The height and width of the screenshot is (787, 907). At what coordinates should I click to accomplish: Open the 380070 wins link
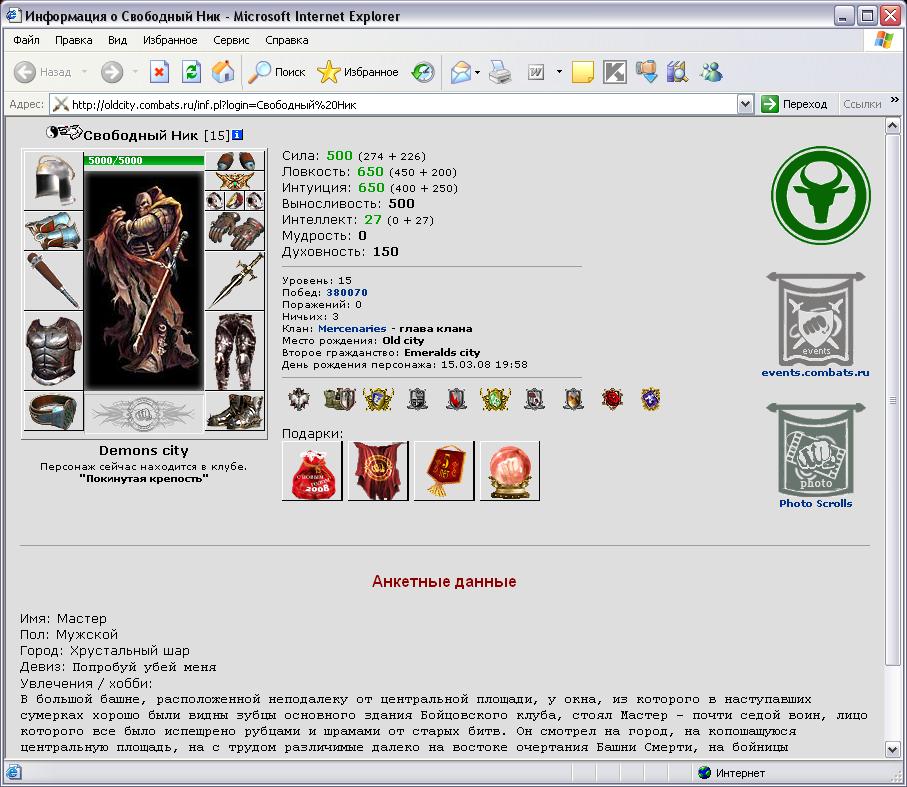click(346, 293)
